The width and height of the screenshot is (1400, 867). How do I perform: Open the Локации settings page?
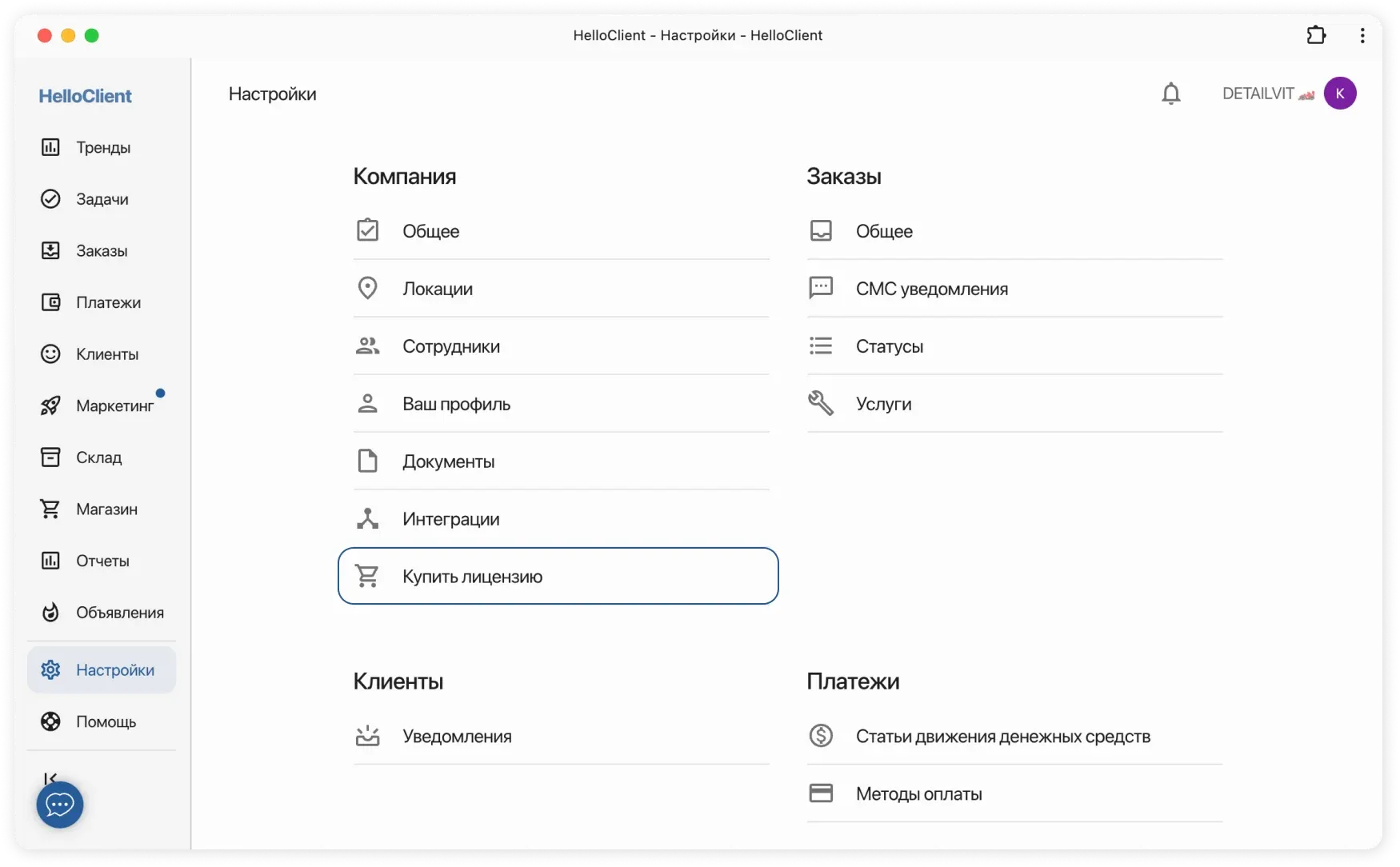[x=437, y=289]
